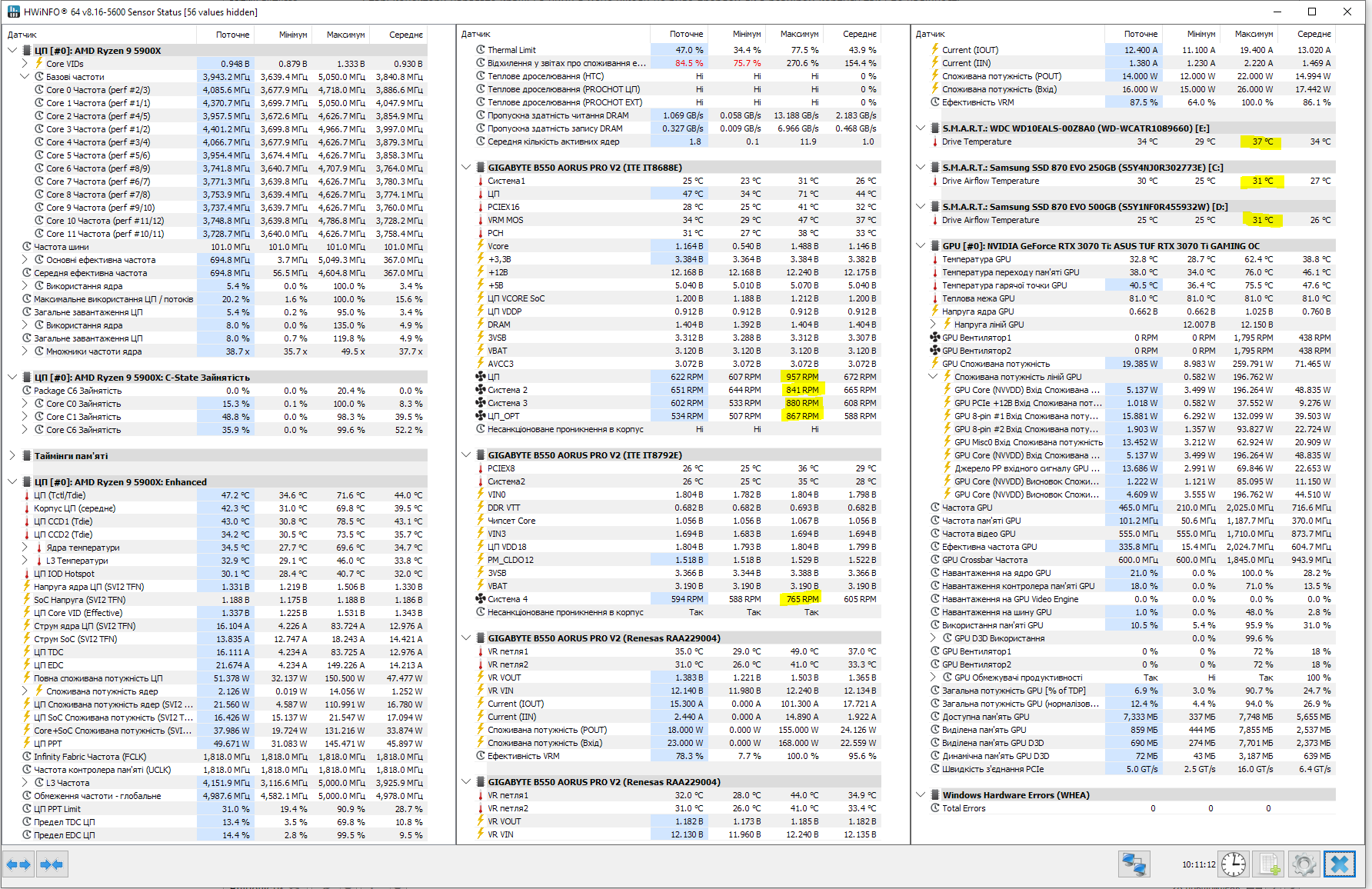
Task: Collapse the NVIDIA GeForce RTX 3070 Ti group
Action: (921, 246)
